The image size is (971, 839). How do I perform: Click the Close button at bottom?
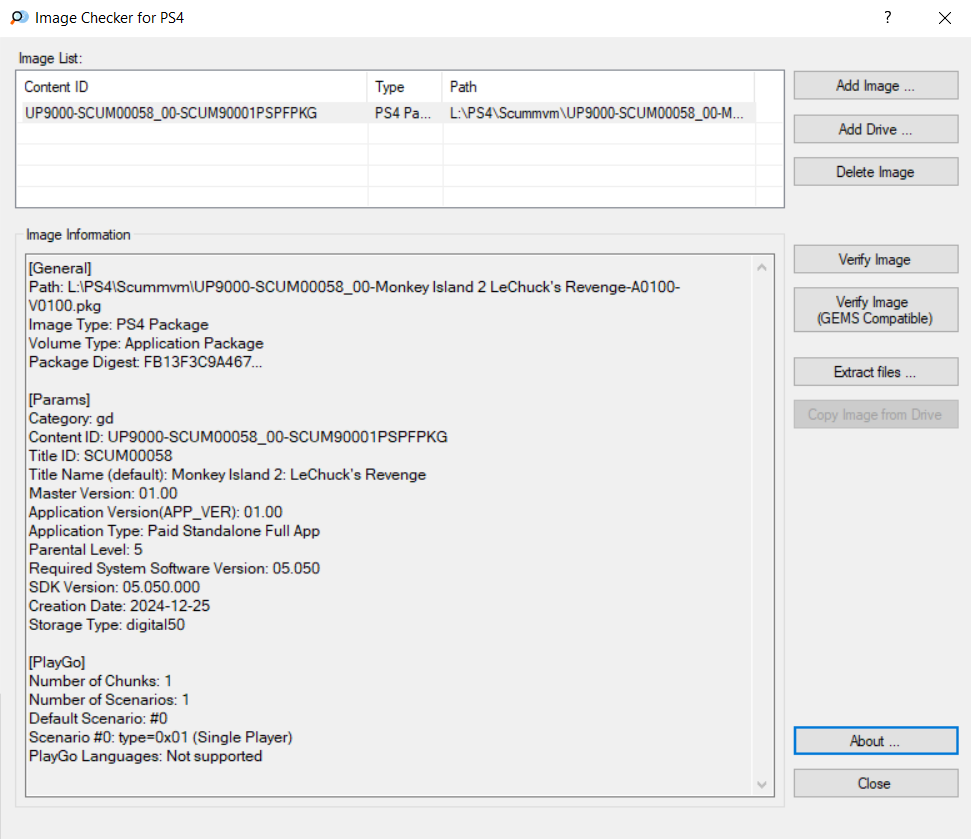[876, 783]
